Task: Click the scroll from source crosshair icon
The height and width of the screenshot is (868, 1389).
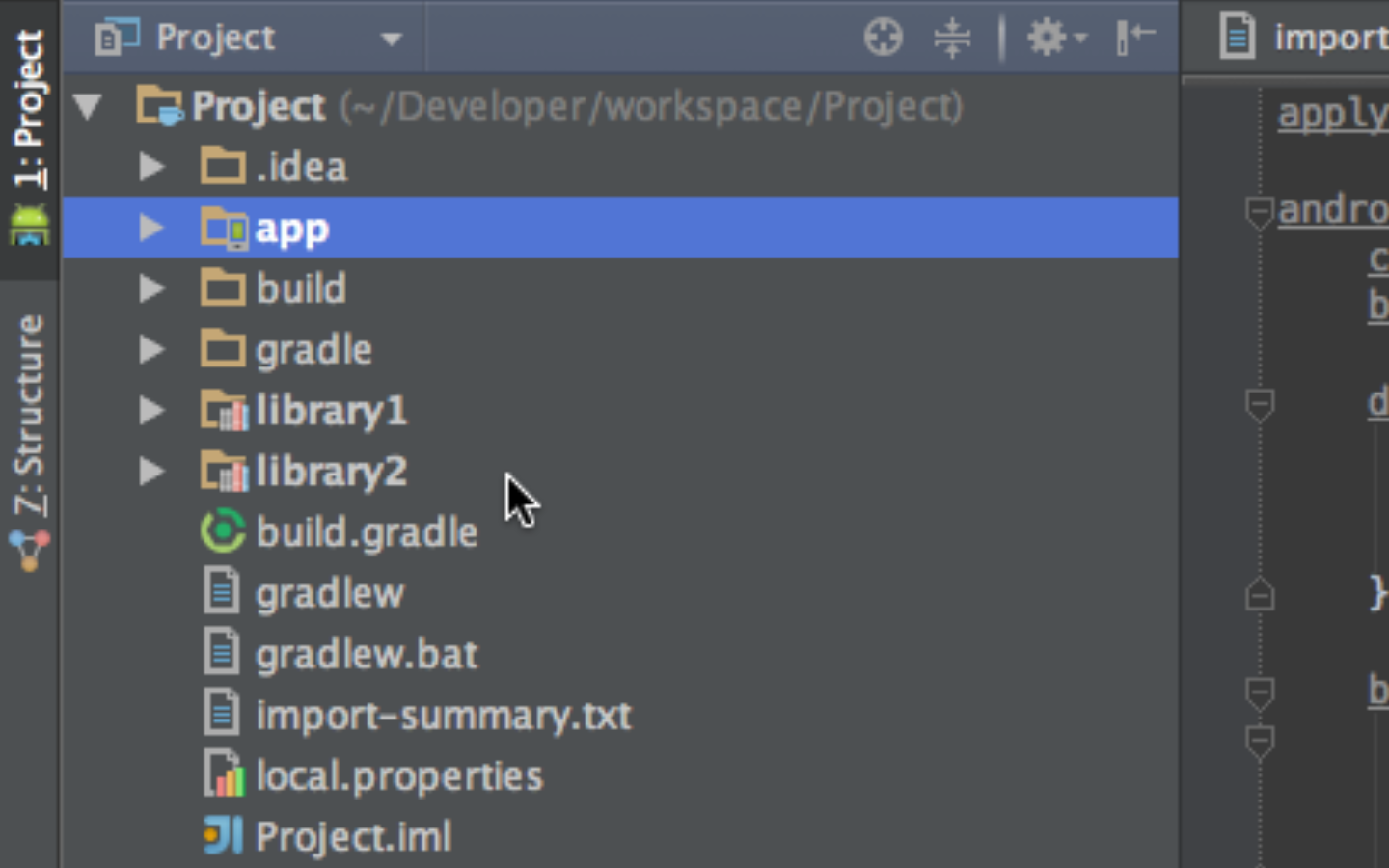Action: point(883,39)
